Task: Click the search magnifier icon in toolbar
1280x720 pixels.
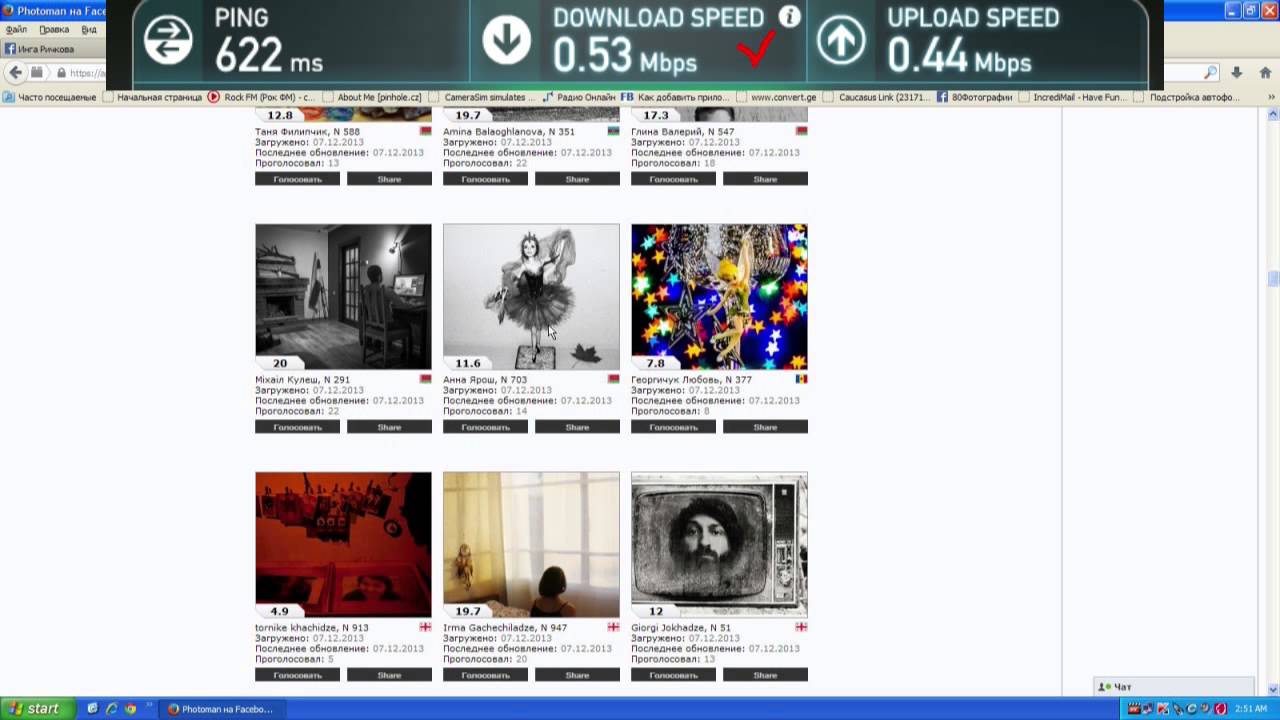Action: [x=1210, y=73]
